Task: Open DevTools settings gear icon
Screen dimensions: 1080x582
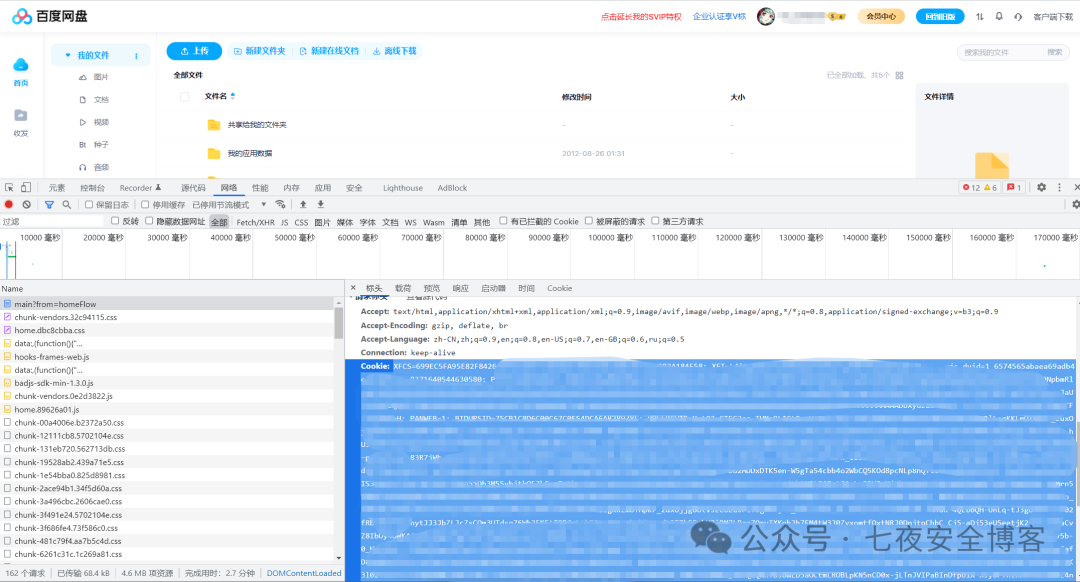Action: [1041, 187]
